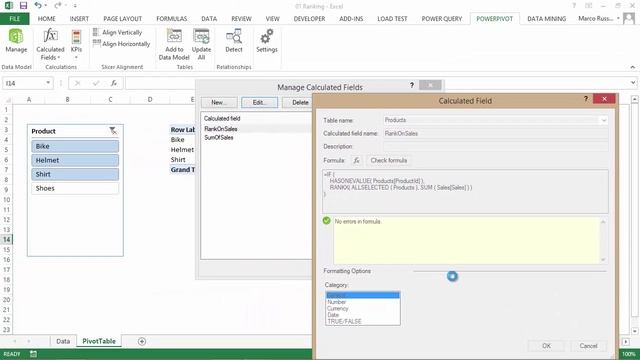The width and height of the screenshot is (640, 360).
Task: Open the fx function picker in the Calculated Field dialog
Action: [356, 160]
